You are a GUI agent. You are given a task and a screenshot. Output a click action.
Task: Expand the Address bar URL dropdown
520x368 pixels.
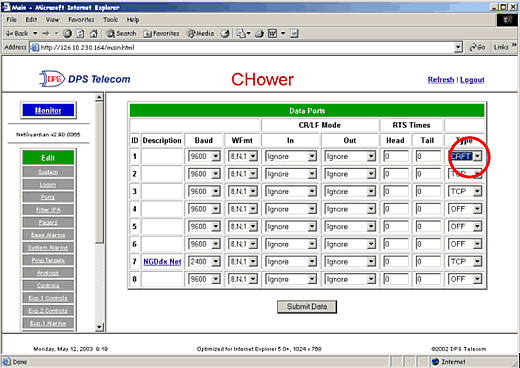tap(459, 48)
